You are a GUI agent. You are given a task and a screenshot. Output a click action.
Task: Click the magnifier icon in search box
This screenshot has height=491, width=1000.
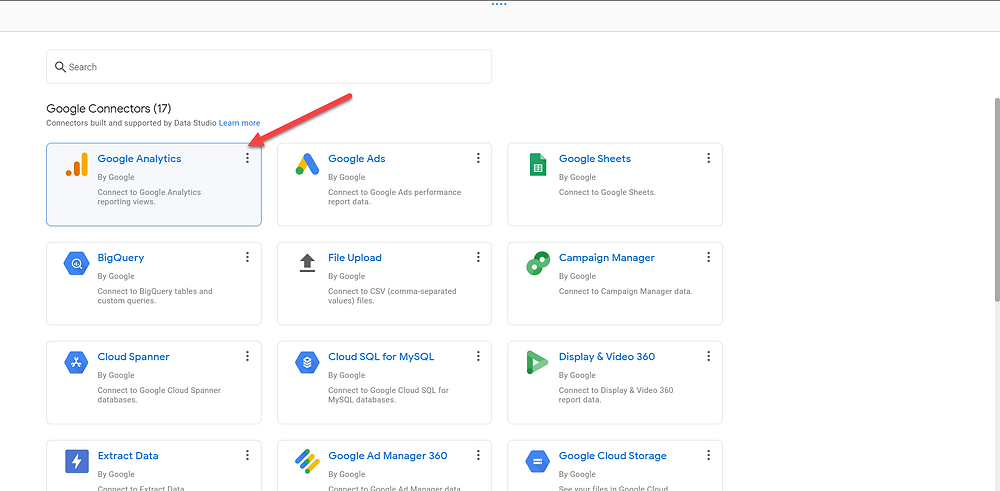(x=61, y=67)
